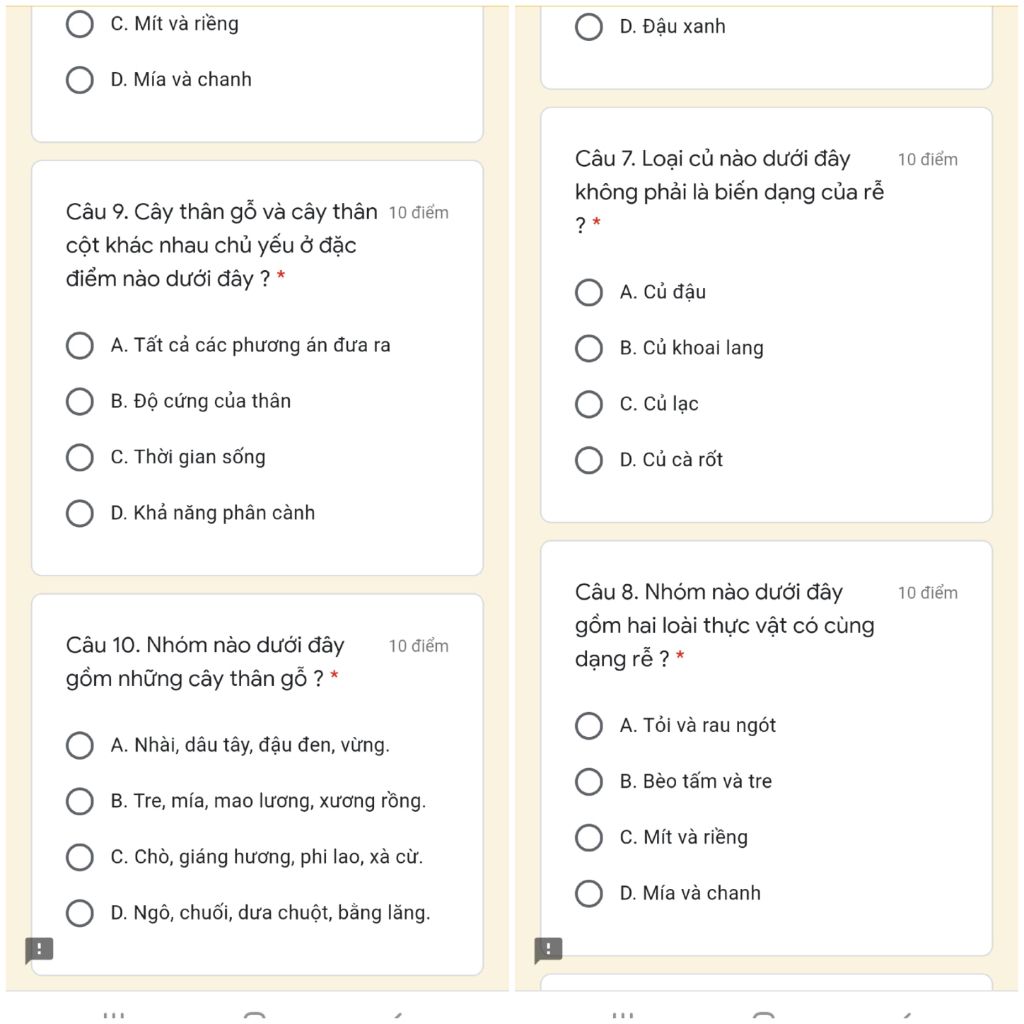
Task: Choose the "D. Đậu xanh" radio option
Action: (590, 27)
